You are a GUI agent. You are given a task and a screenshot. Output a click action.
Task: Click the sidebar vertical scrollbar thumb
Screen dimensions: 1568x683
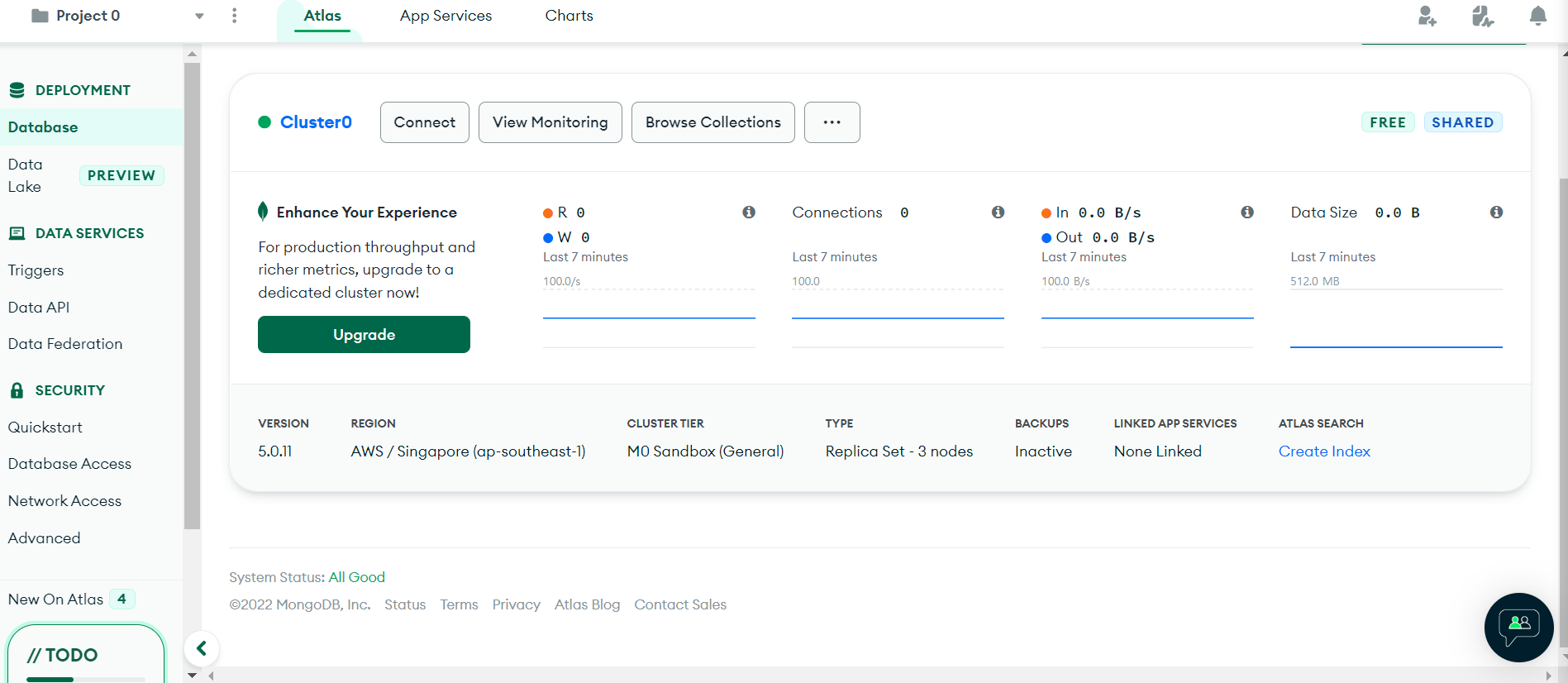tap(192, 296)
